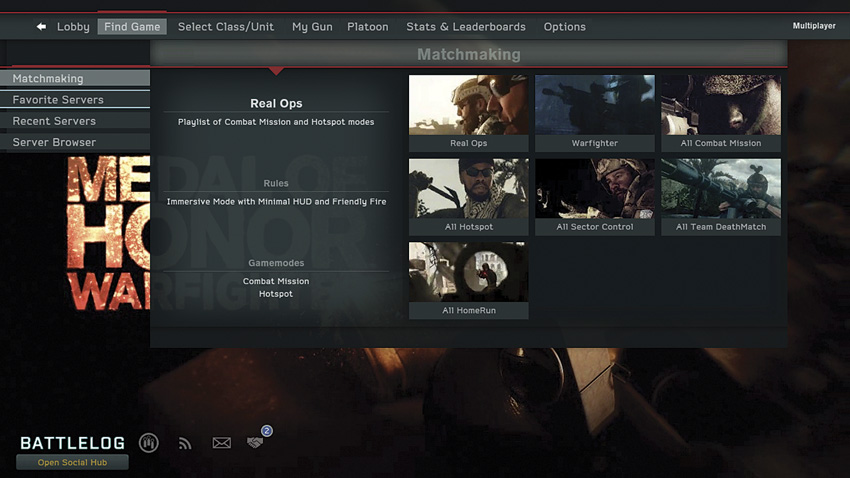Choose the All HomeRun playlist
This screenshot has height=478, width=850.
click(468, 280)
